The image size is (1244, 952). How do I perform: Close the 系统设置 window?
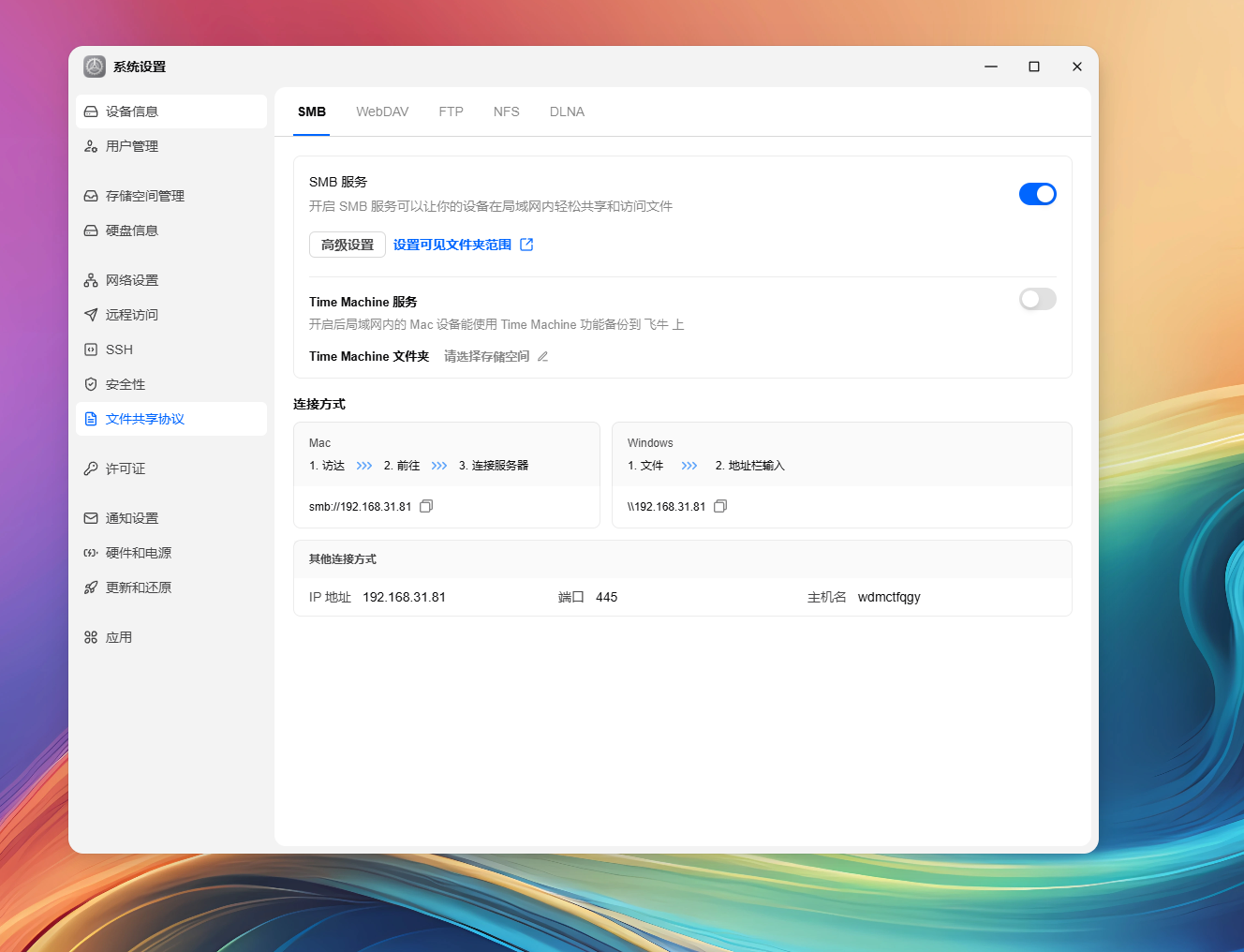tap(1077, 67)
